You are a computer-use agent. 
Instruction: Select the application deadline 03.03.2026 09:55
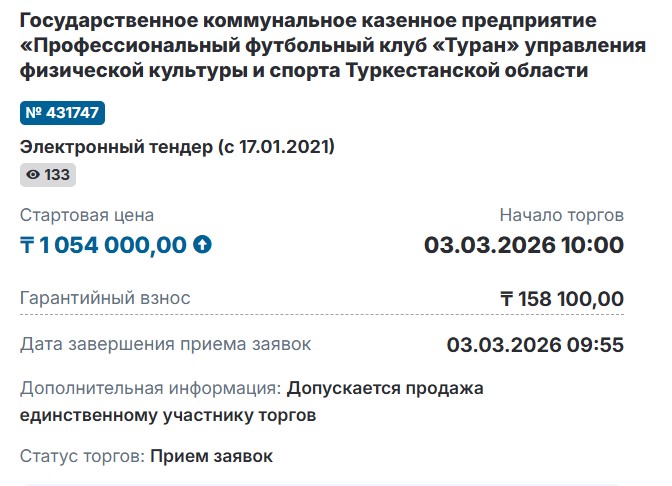(535, 345)
